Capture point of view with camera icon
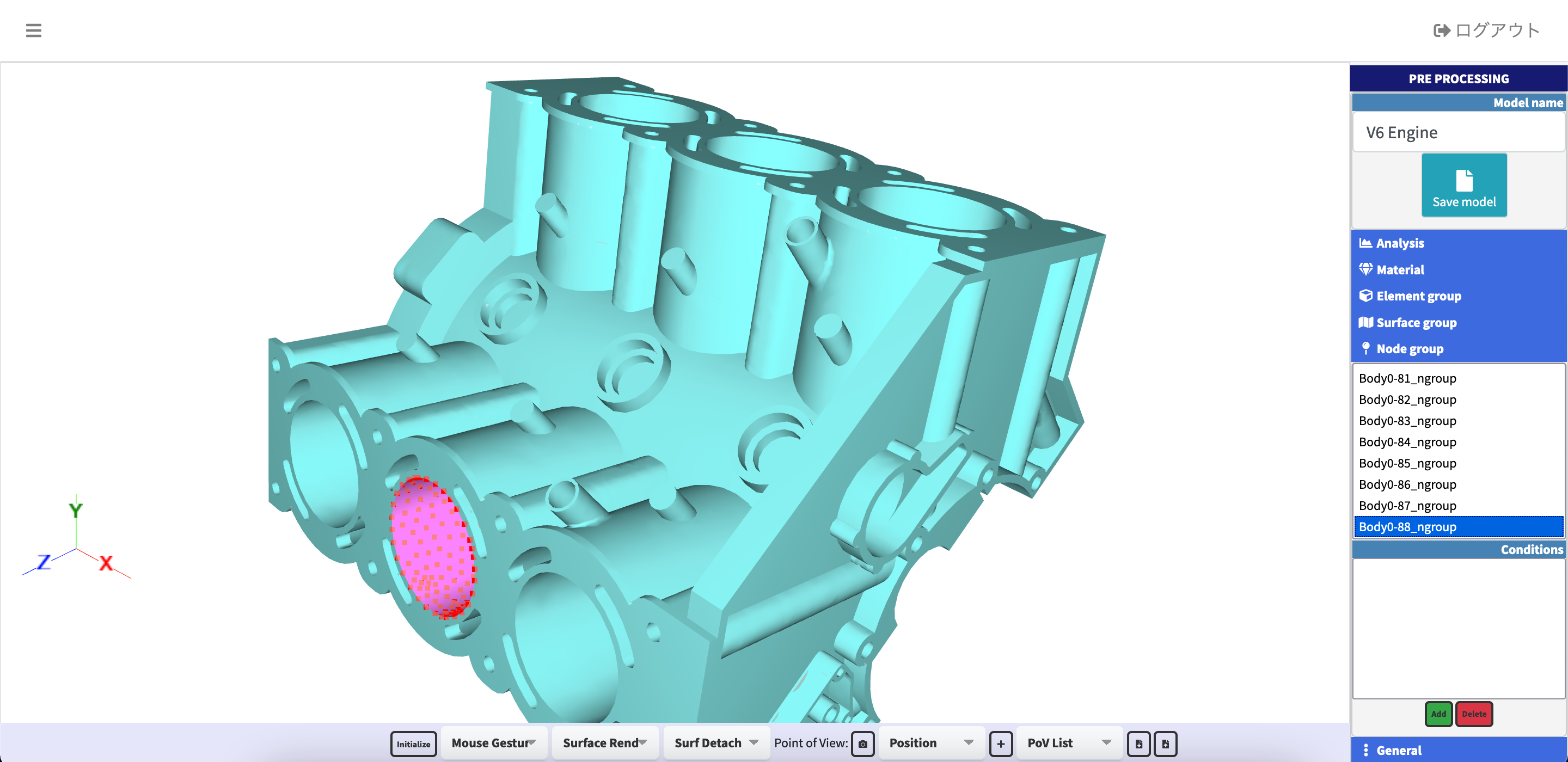Viewport: 1568px width, 762px height. [862, 743]
